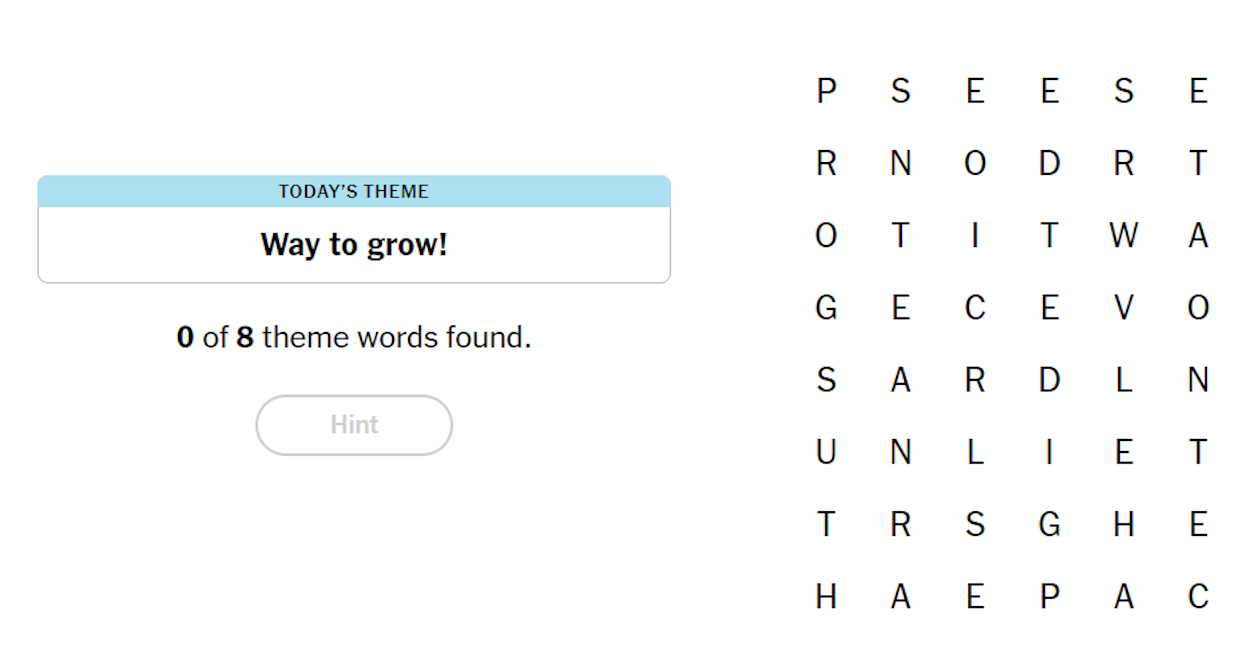Select the letter P in the grid's top-left corner
This screenshot has width=1250, height=666.
point(825,91)
